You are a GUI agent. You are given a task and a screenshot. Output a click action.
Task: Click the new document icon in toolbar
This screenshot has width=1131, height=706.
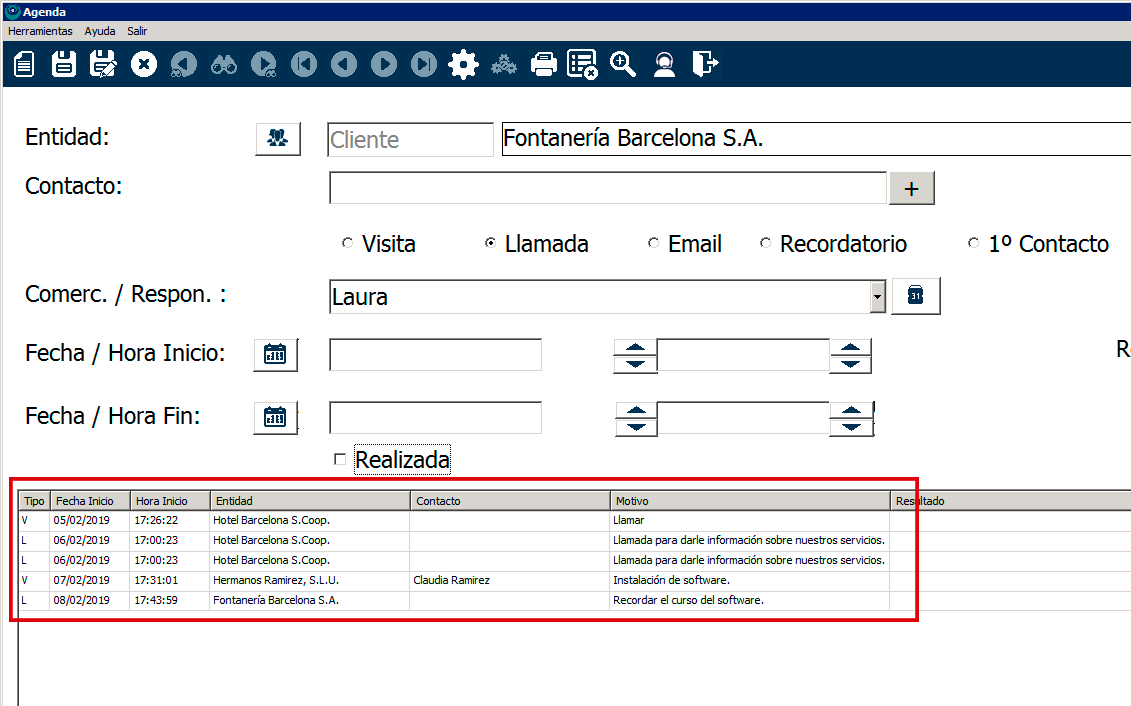click(24, 65)
